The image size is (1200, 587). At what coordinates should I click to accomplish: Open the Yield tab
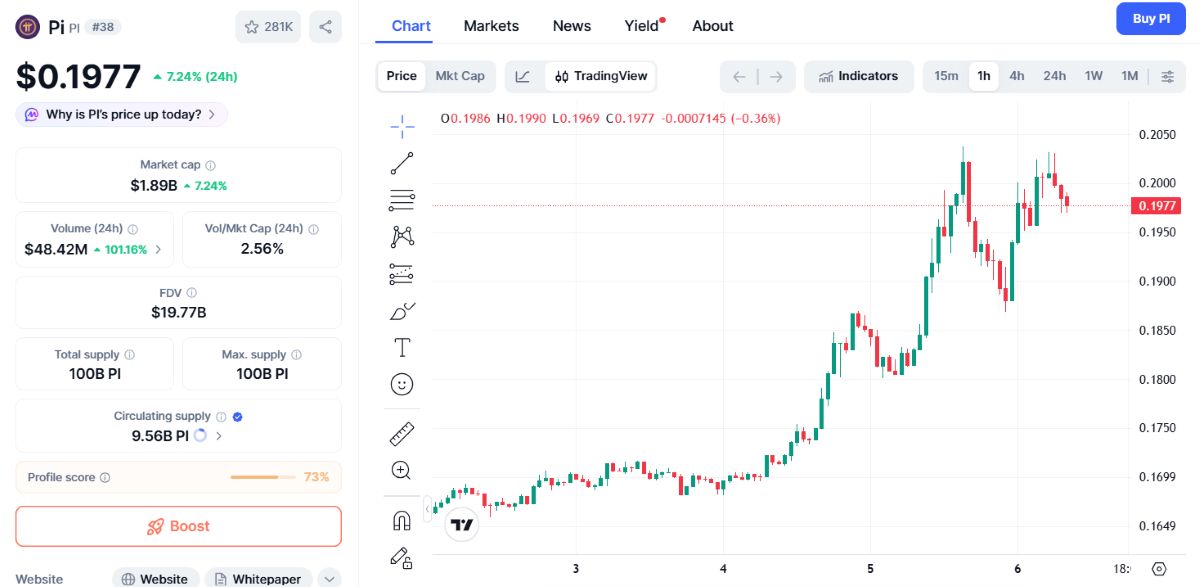point(644,26)
